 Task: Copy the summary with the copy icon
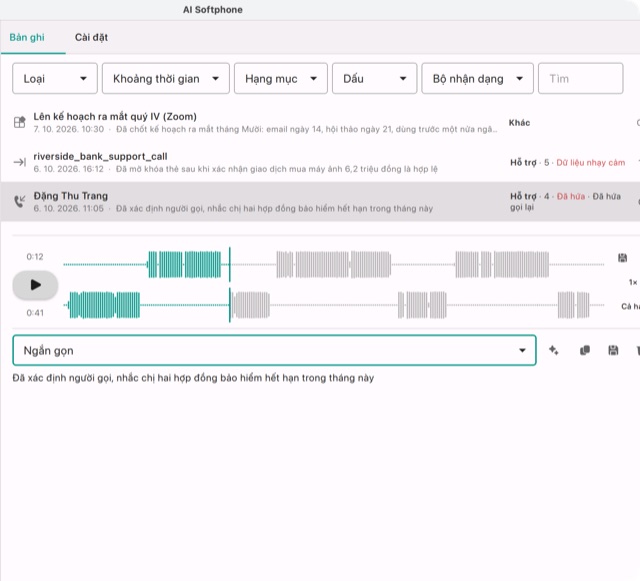[x=584, y=350]
